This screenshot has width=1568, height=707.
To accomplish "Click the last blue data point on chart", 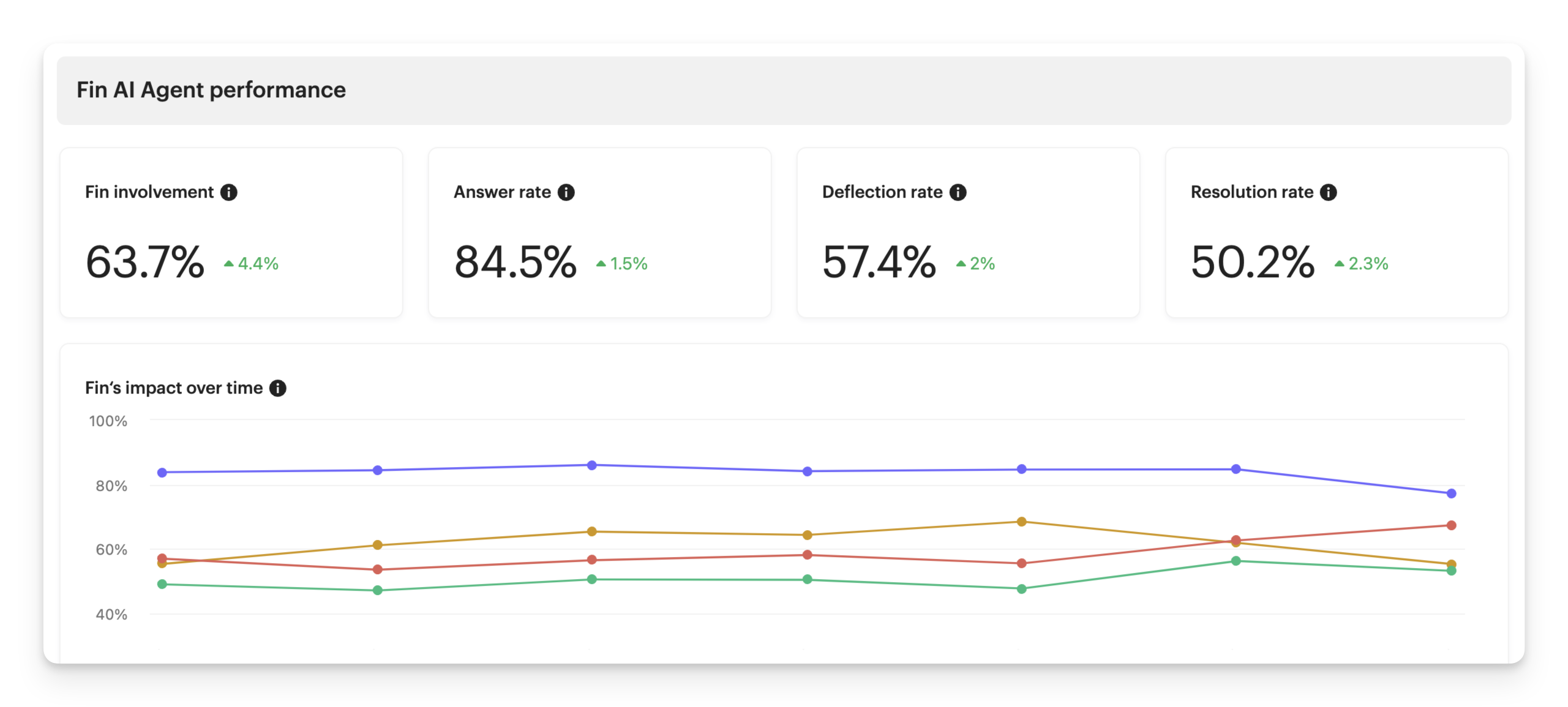I will pos(1451,493).
